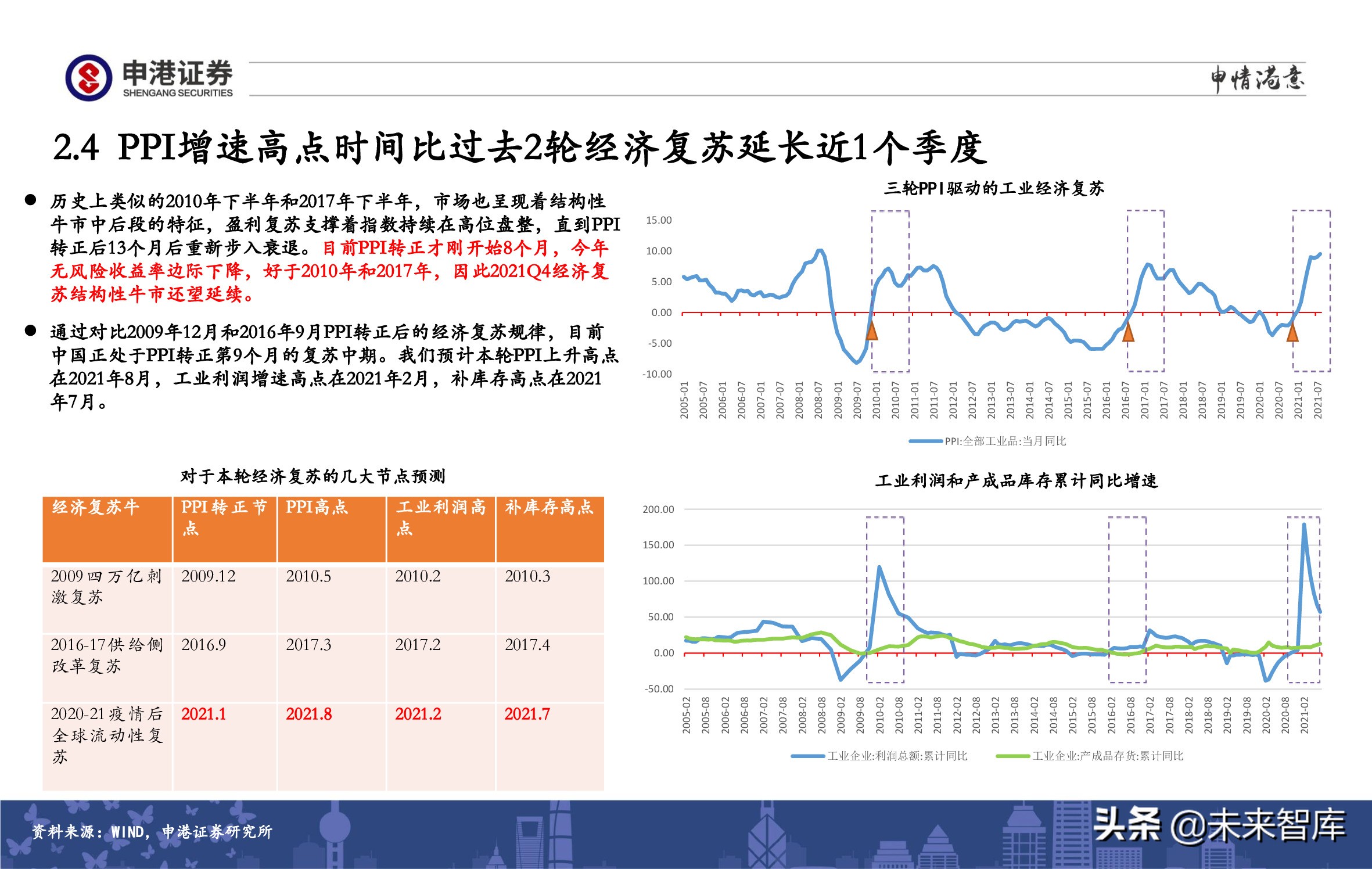Screen dimensions: 1372x869
Task: Click the green inventory legend line swatch
Action: coord(1013,756)
